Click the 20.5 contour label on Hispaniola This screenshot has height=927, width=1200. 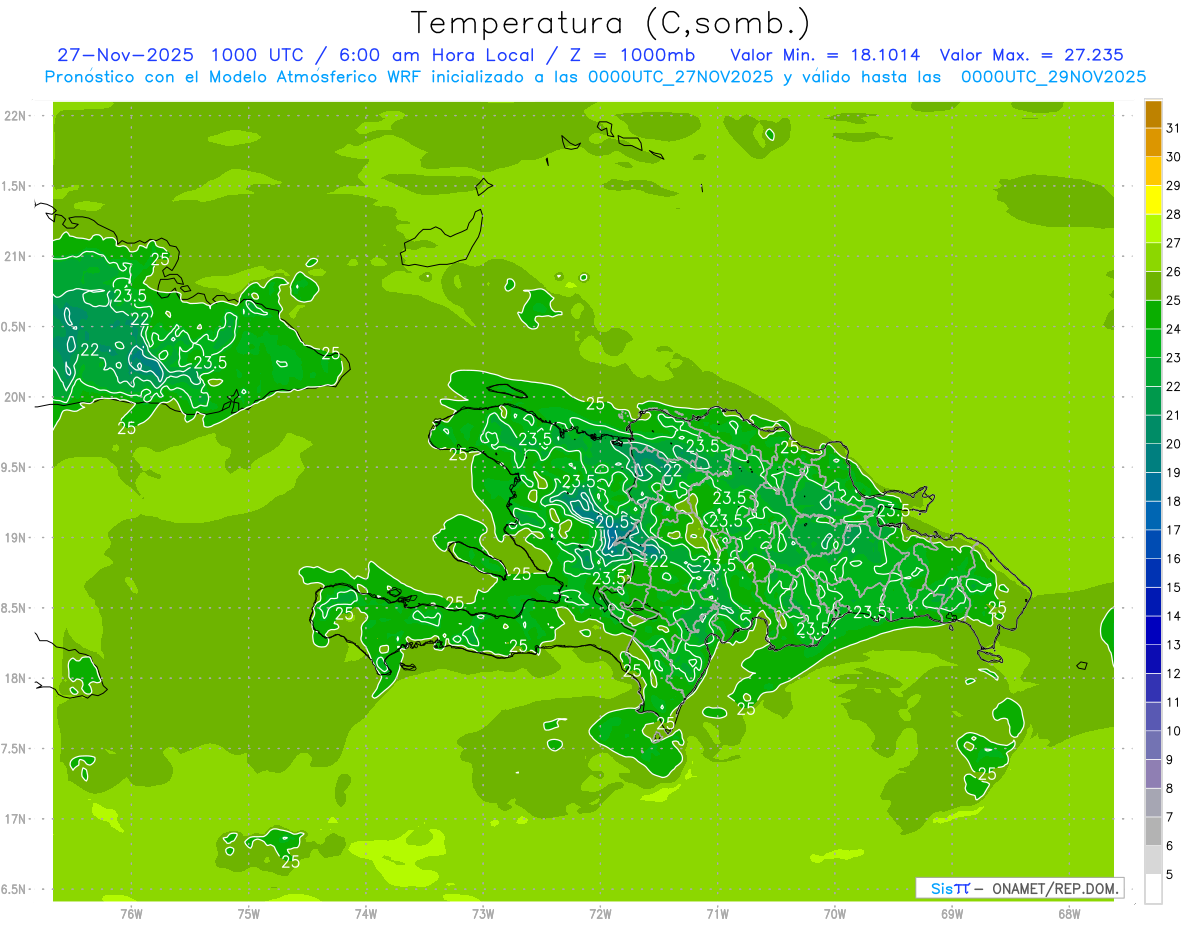click(611, 522)
